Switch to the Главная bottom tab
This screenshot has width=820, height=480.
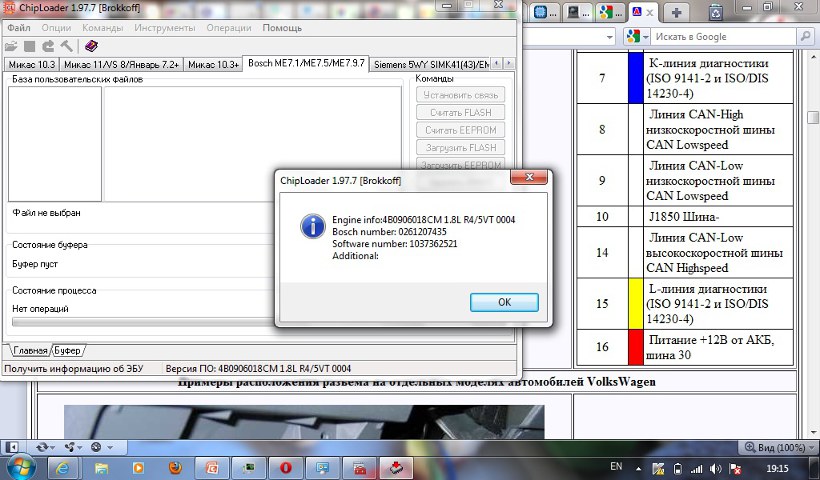click(30, 350)
